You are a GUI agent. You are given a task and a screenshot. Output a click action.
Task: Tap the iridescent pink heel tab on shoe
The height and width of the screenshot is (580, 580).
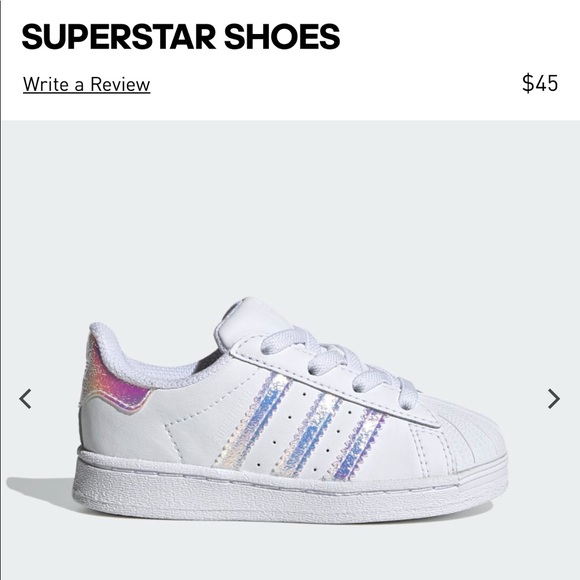(x=115, y=377)
